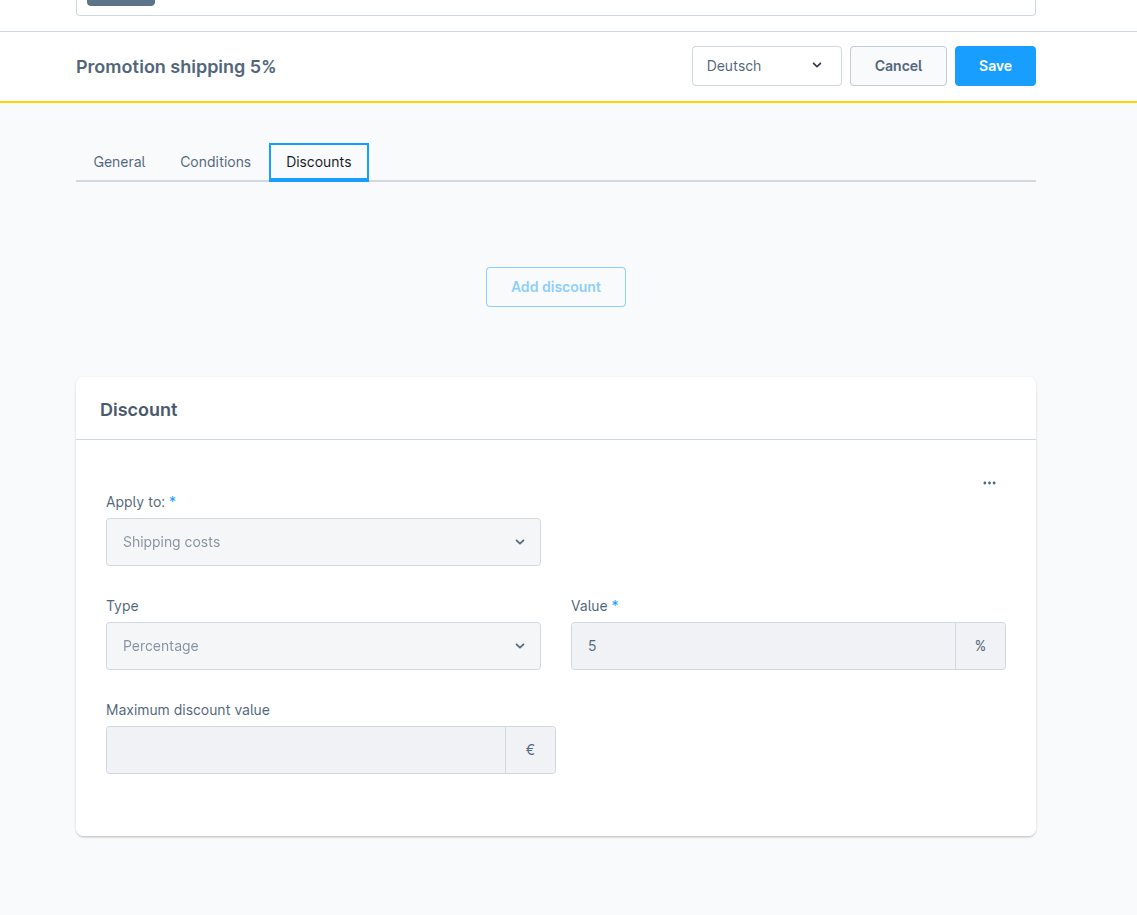The height and width of the screenshot is (915, 1137).
Task: Switch to the General tab
Action: [x=119, y=162]
